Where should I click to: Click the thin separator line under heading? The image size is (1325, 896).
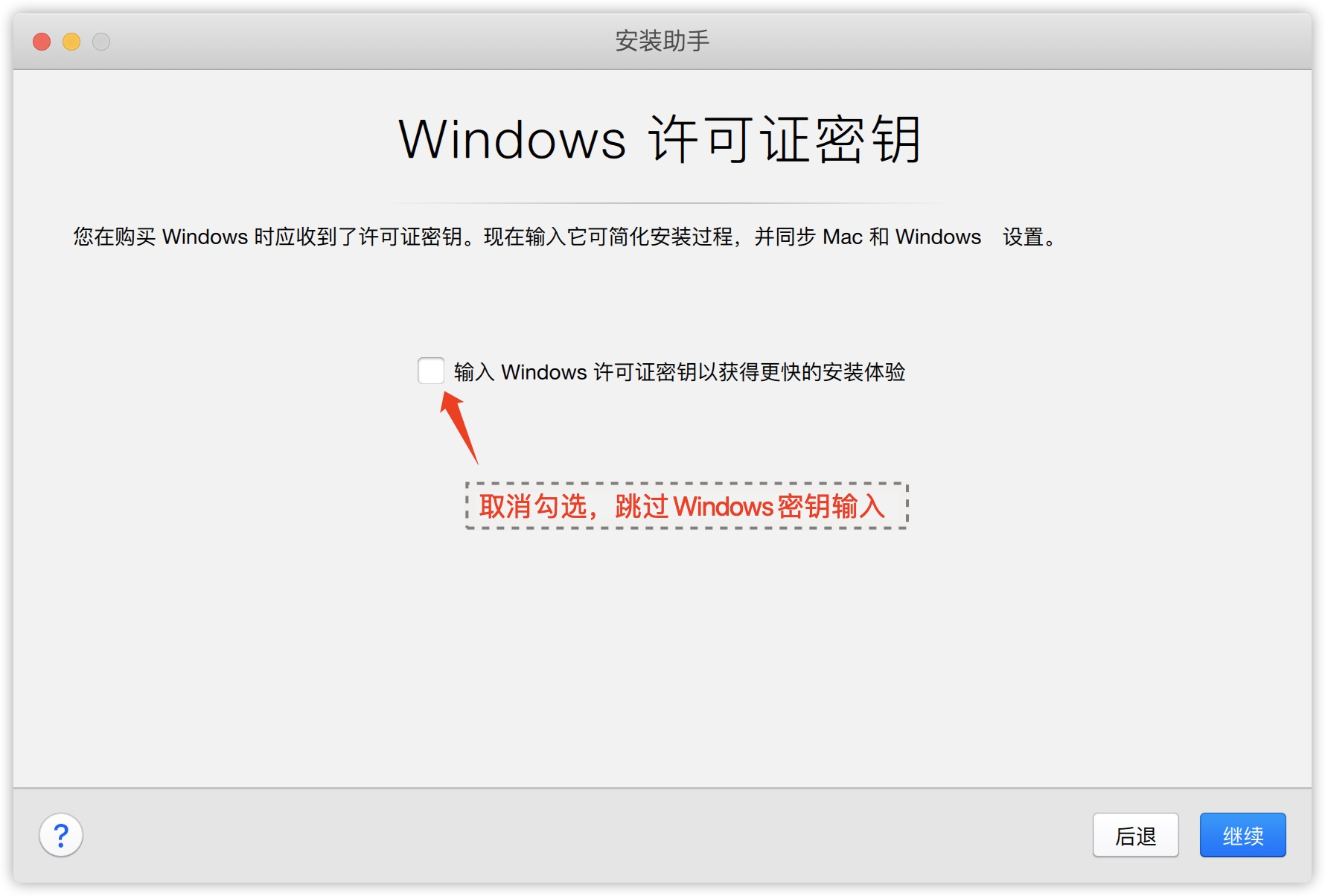pos(662,202)
